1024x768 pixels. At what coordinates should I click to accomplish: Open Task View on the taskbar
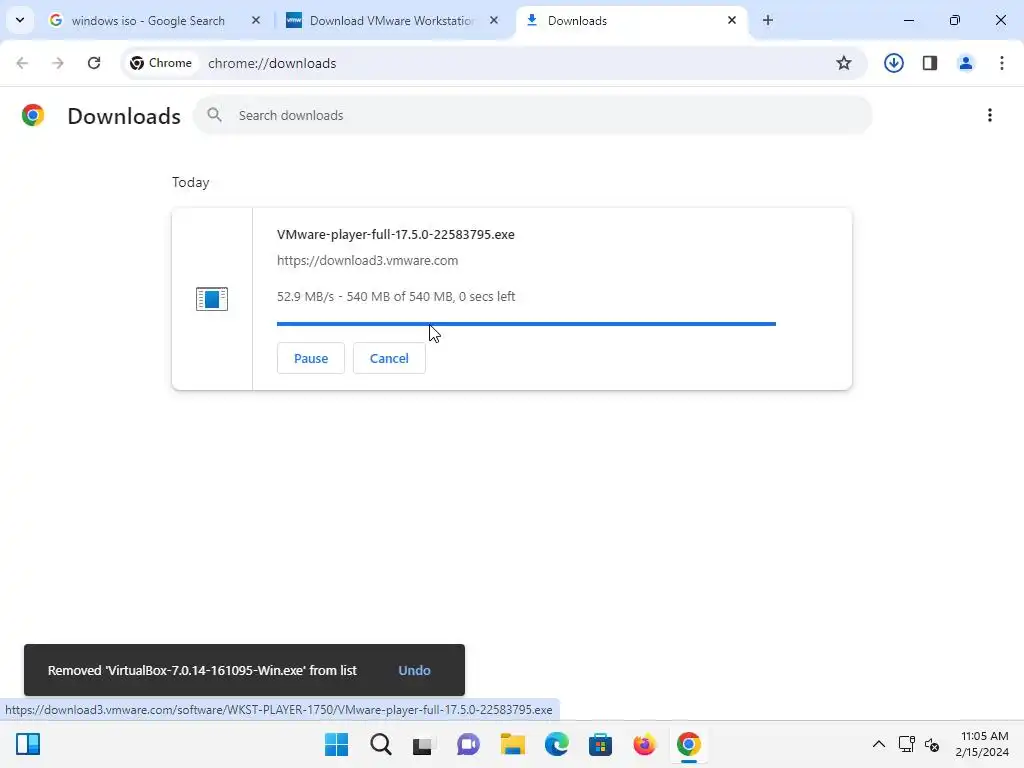(424, 744)
